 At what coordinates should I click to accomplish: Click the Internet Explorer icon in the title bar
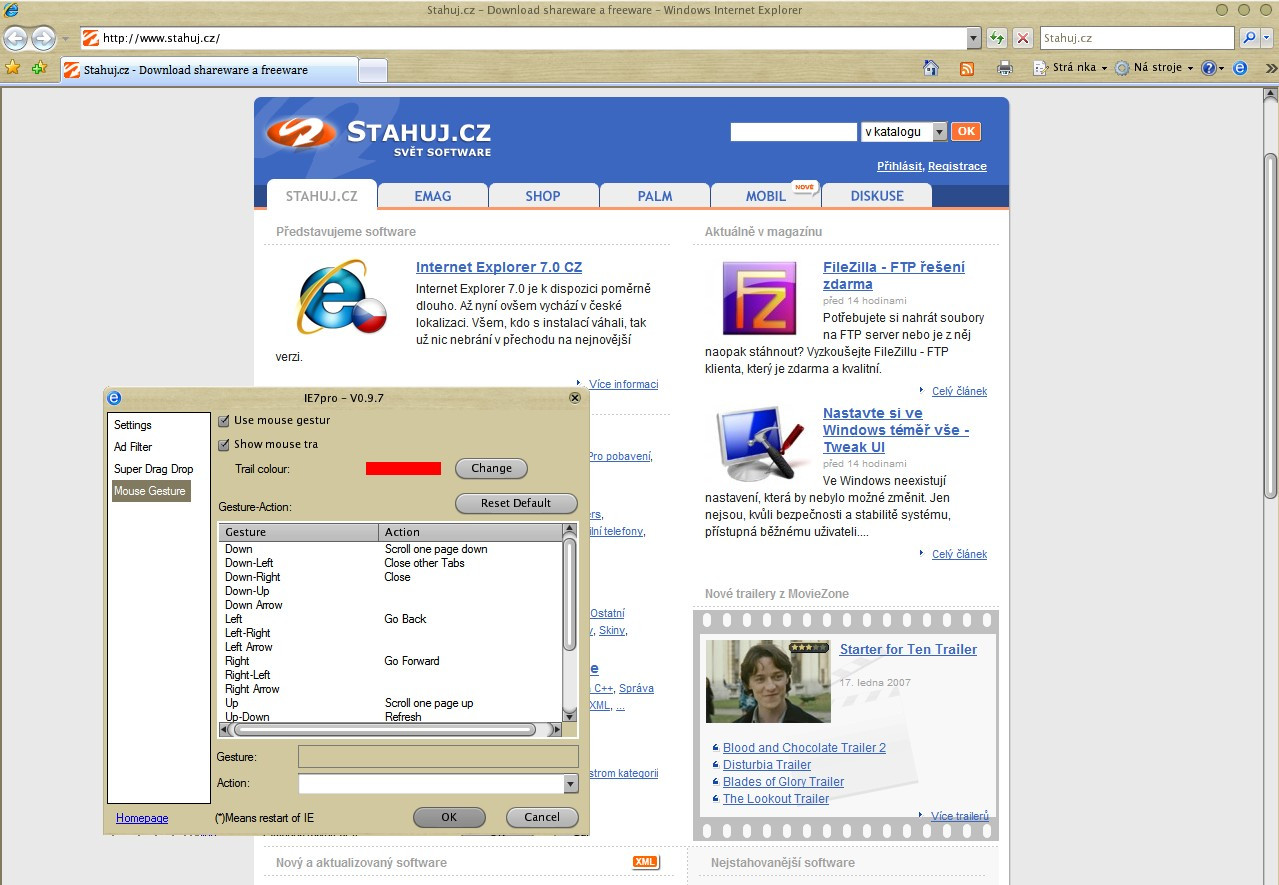12,9
